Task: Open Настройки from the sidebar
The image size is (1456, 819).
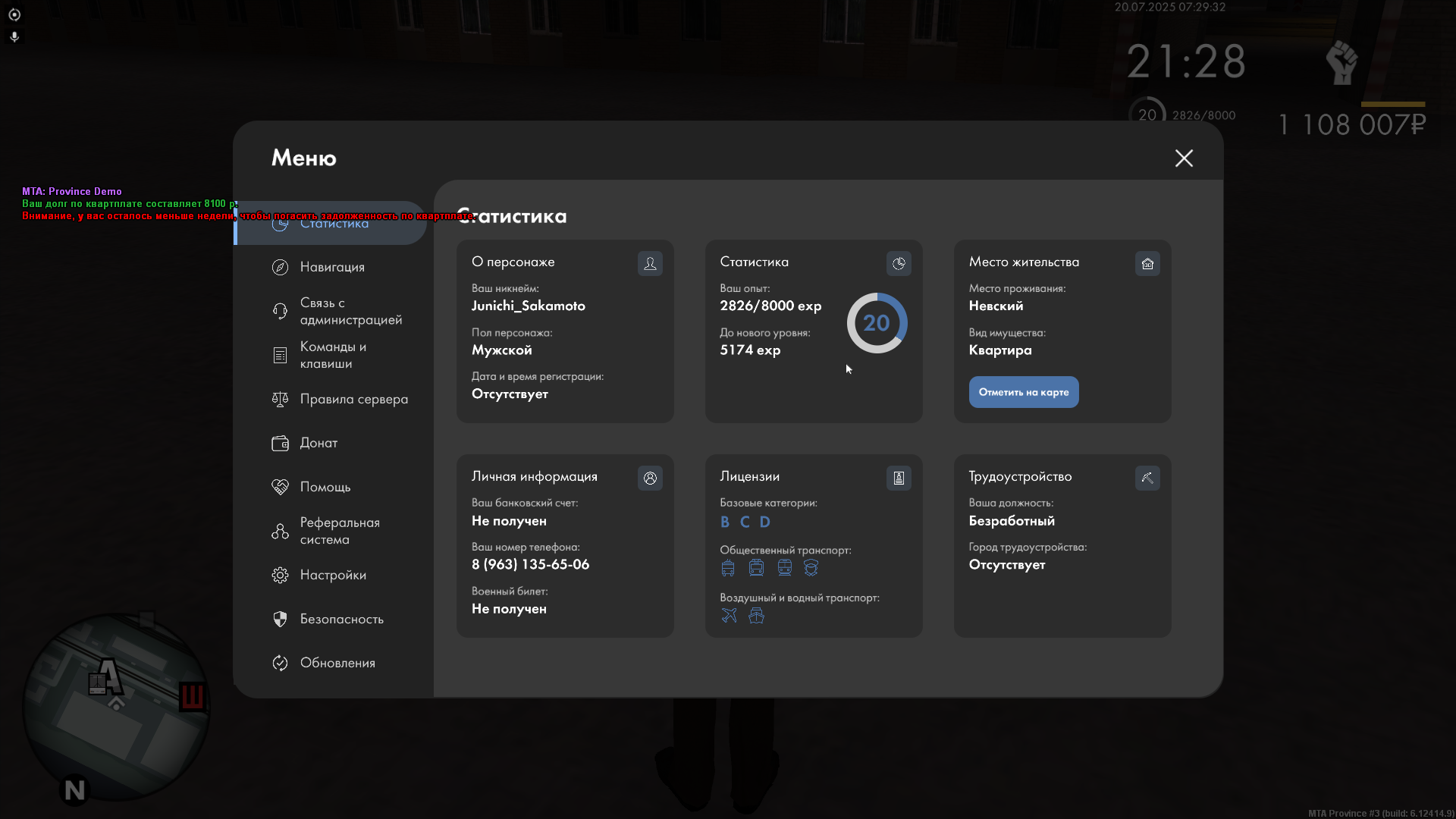Action: pos(332,575)
